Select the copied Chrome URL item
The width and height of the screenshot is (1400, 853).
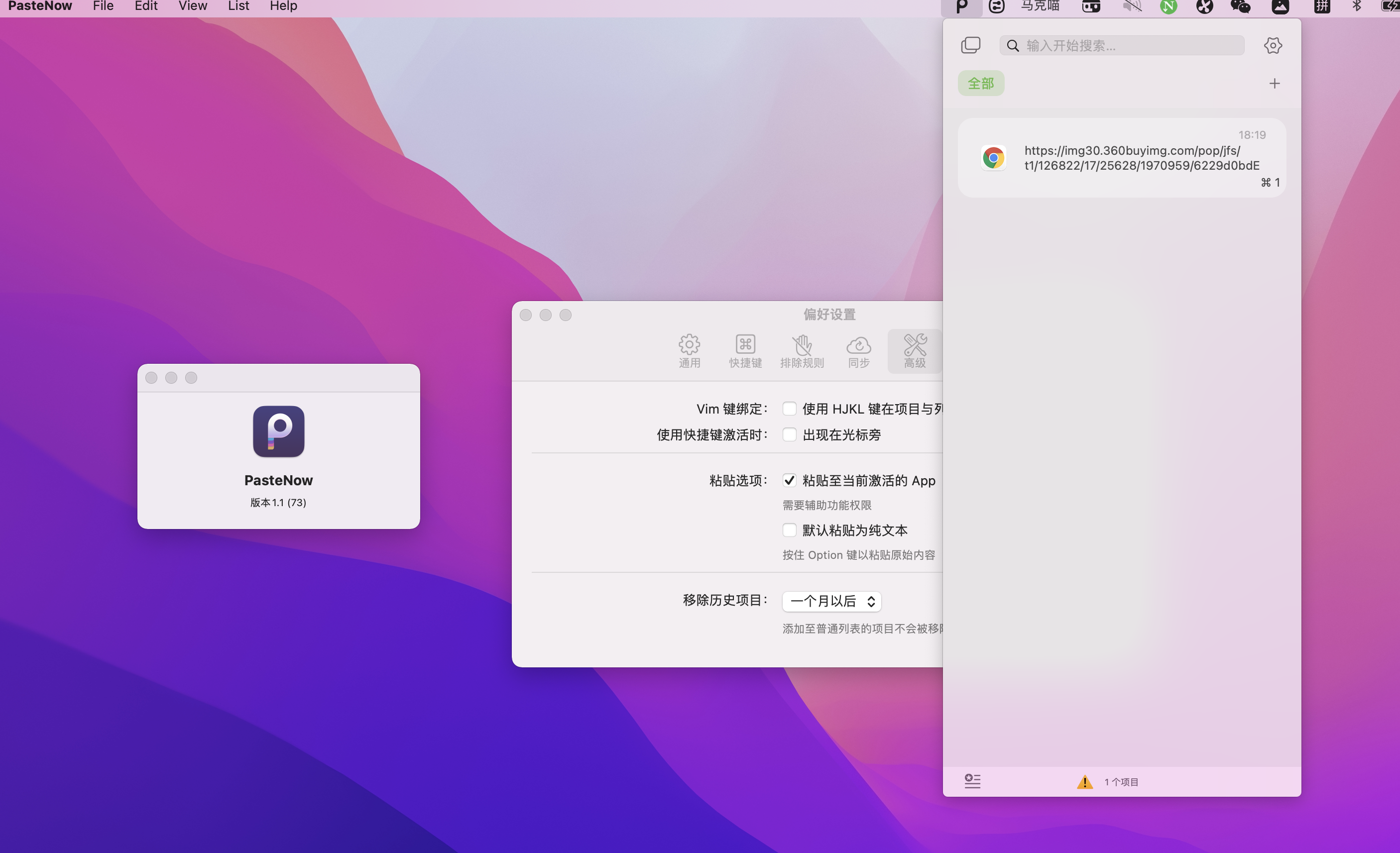click(1122, 158)
